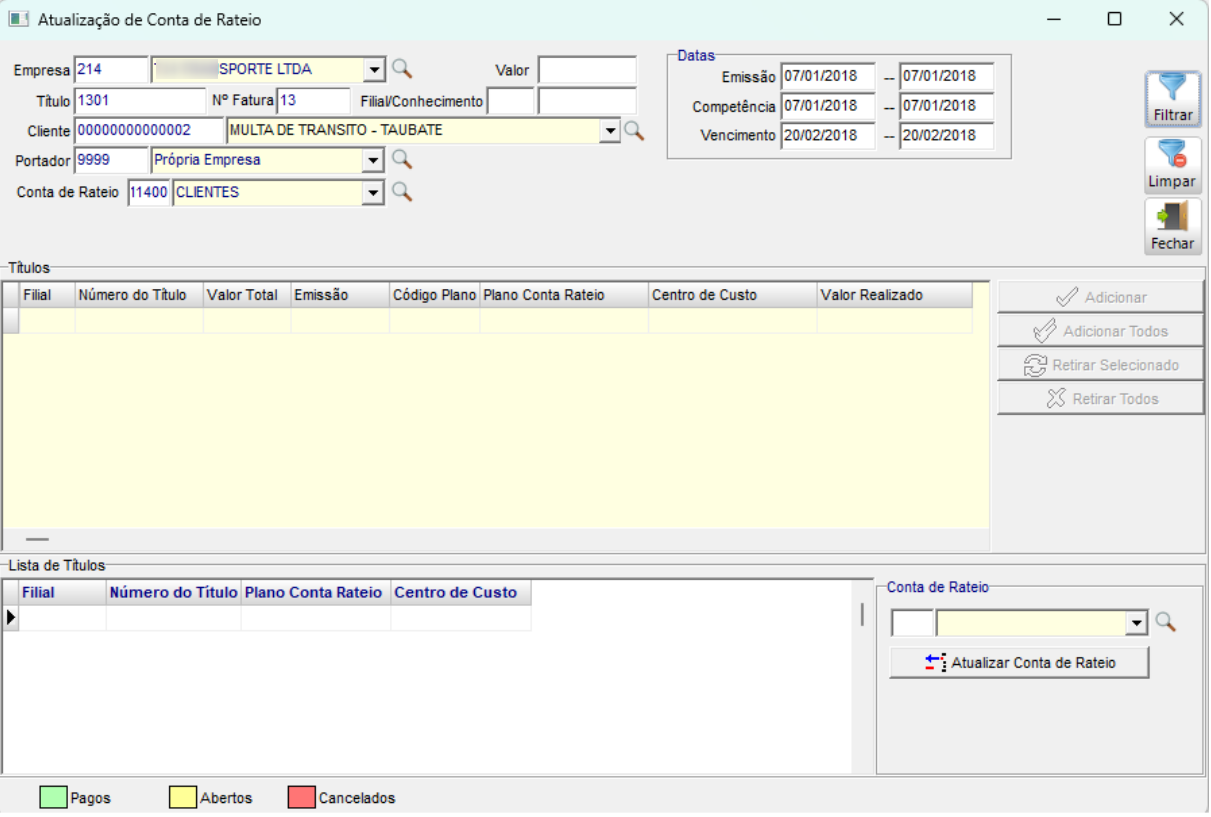Click the Título number input field

click(x=140, y=100)
